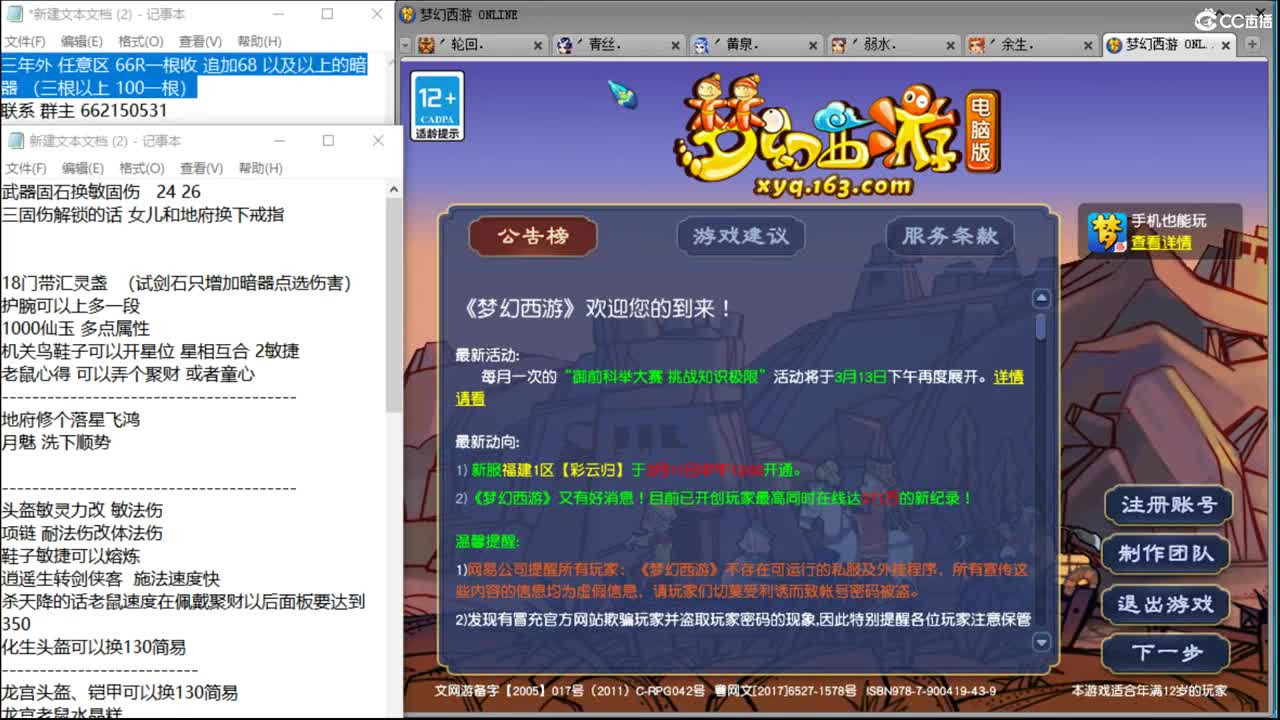
Task: Open 编辑(E) menu in upper Notepad
Action: coord(81,41)
